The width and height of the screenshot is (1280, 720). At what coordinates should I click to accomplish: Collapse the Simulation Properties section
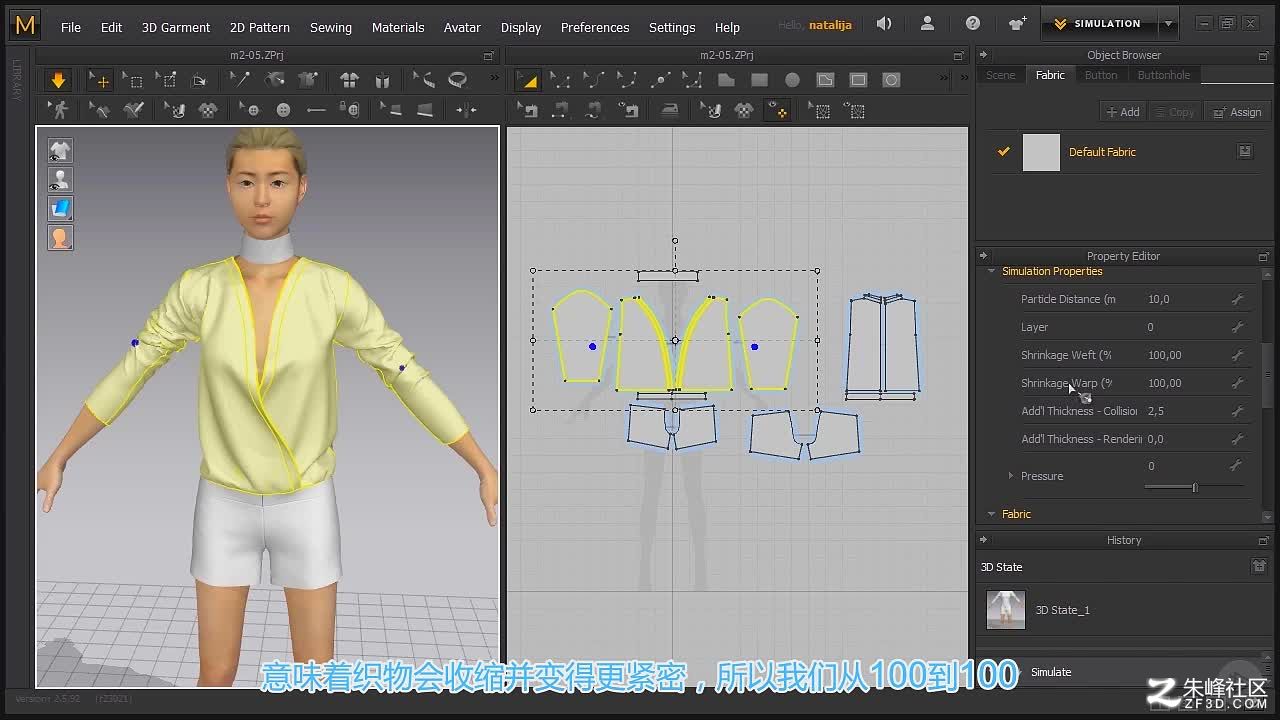point(992,271)
